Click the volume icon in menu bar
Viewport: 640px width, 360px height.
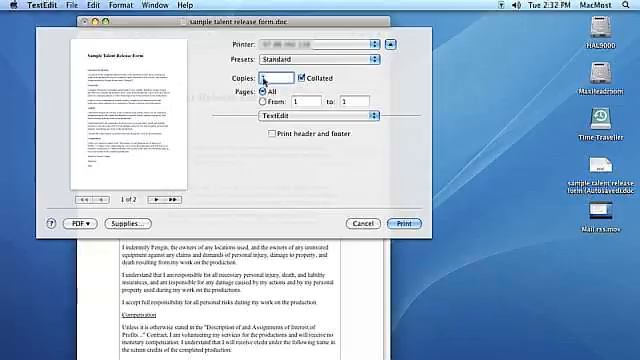516,5
